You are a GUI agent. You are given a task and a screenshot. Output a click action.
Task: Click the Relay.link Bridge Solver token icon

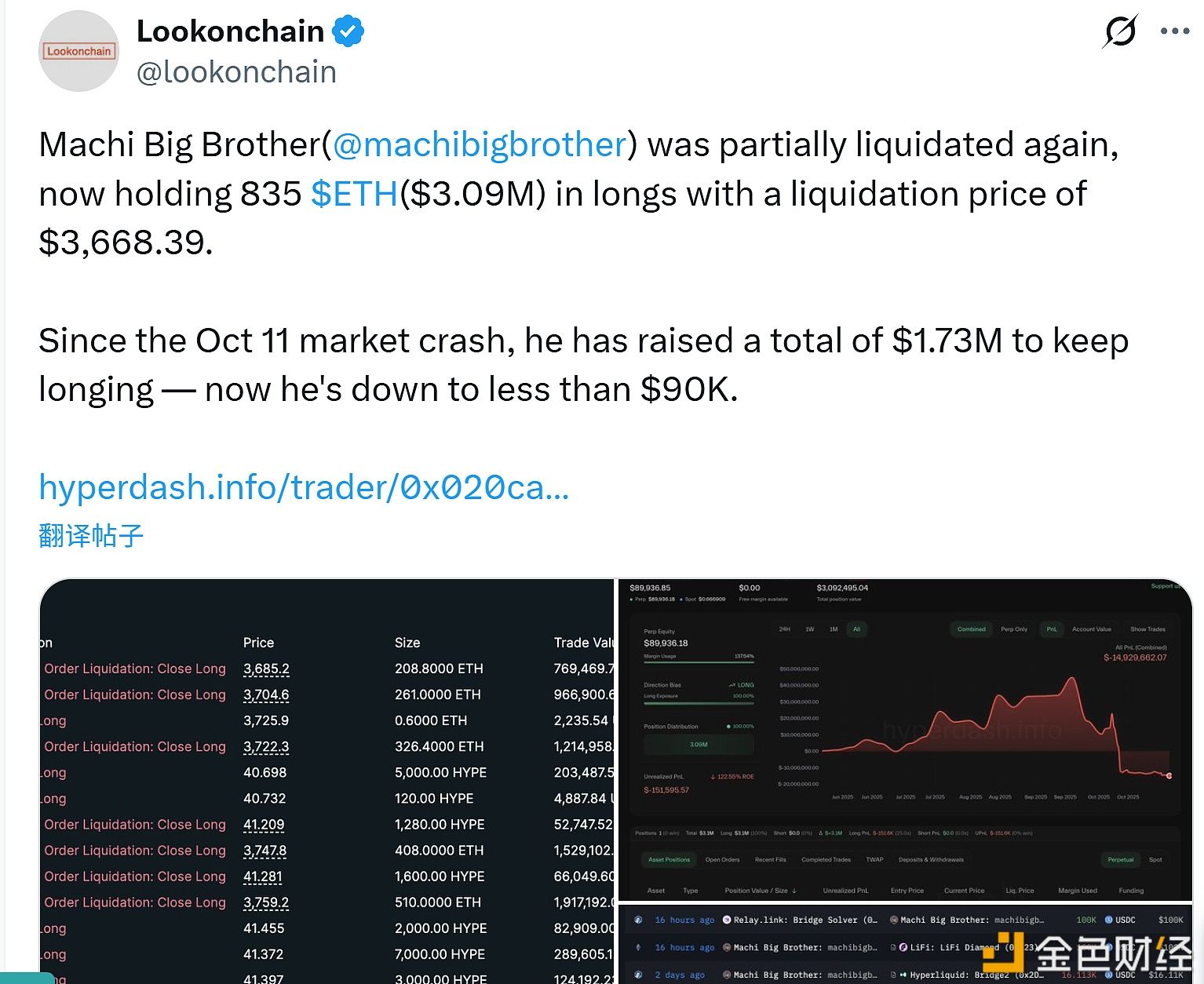[727, 920]
